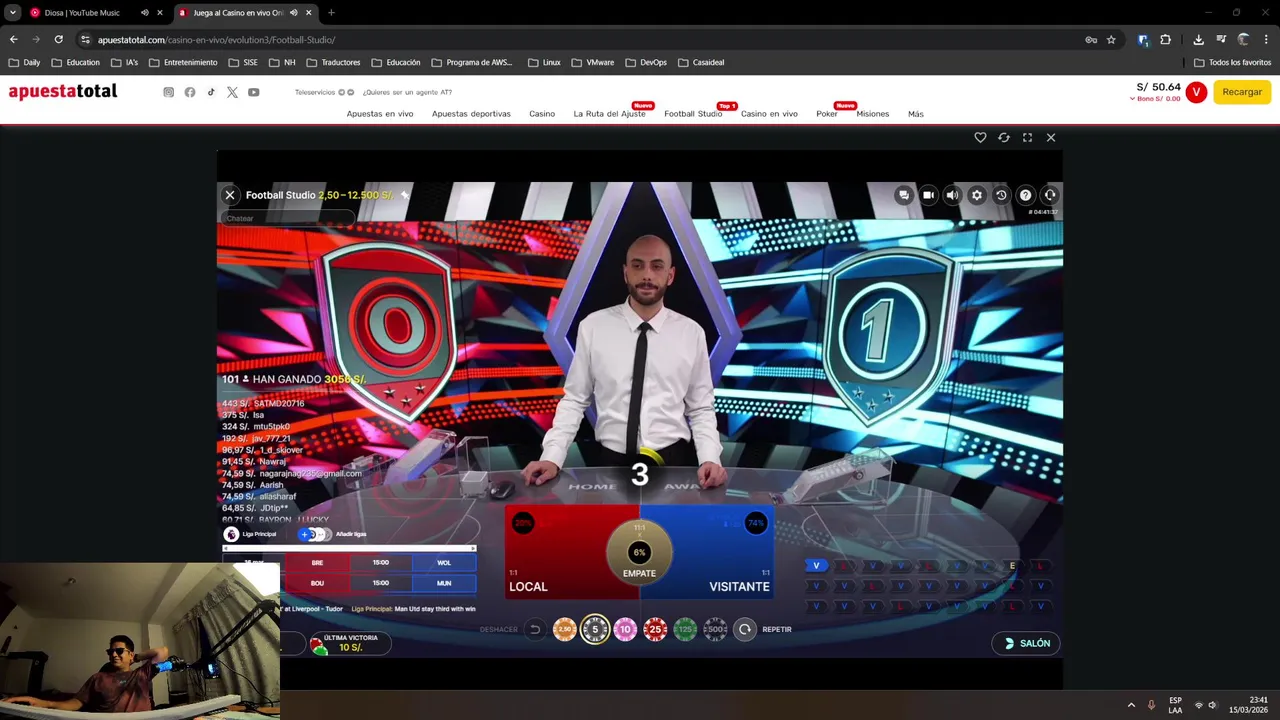
Task: Select the 5 betting chip
Action: point(595,629)
